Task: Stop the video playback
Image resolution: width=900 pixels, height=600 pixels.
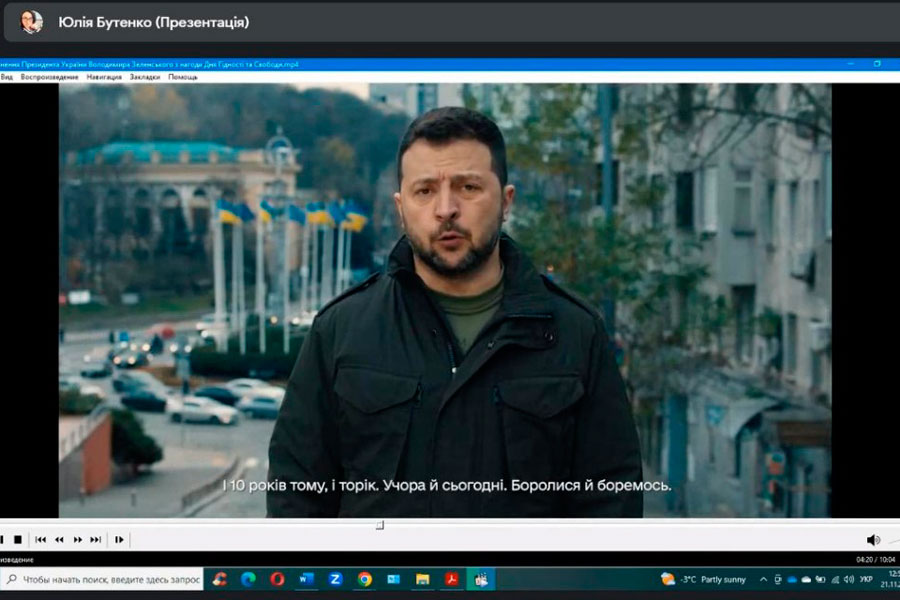Action: click(x=18, y=540)
